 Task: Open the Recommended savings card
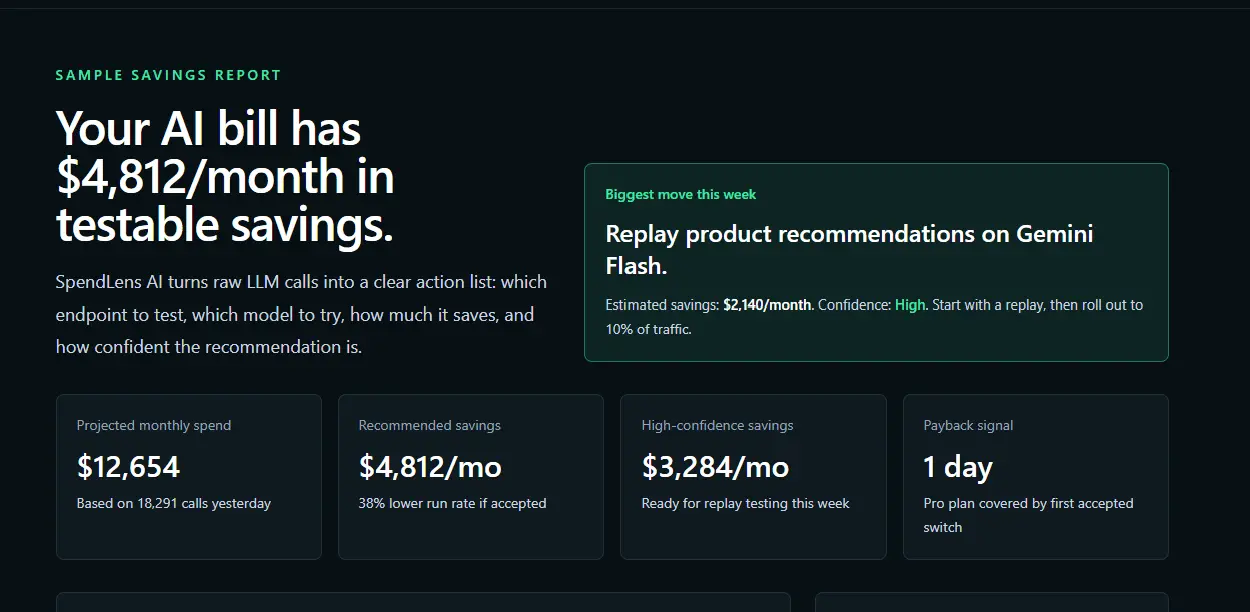pos(471,477)
